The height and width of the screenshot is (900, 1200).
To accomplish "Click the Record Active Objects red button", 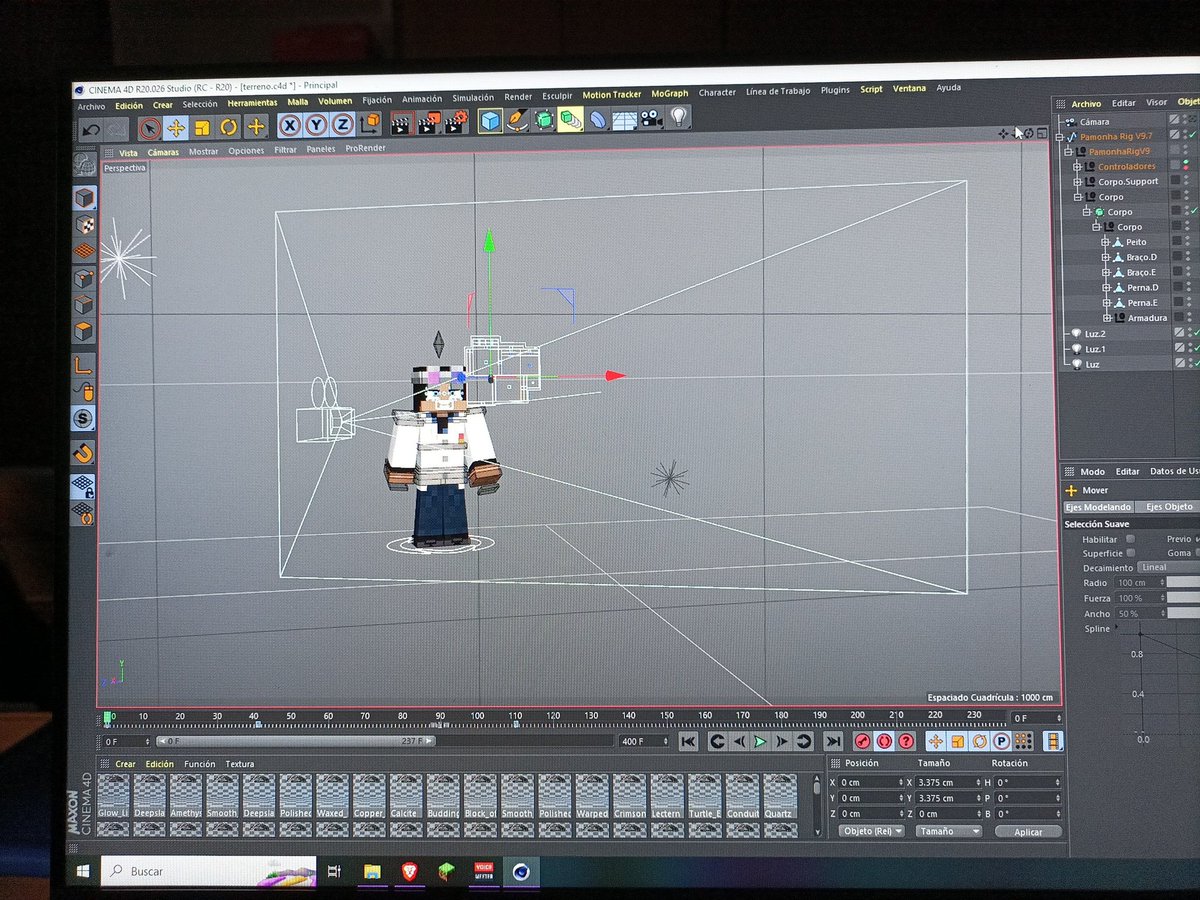I will tap(862, 741).
